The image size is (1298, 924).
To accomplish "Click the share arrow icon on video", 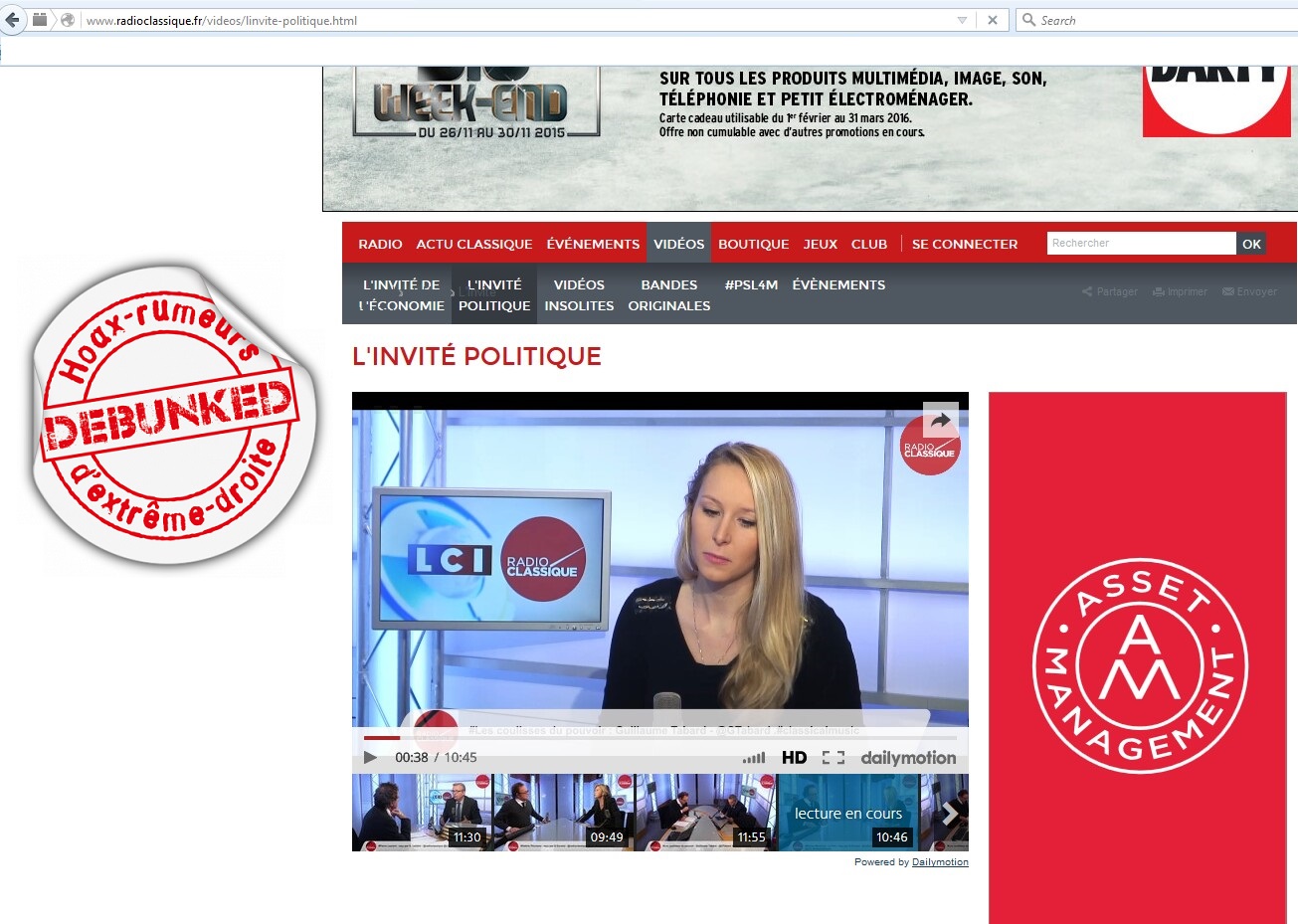I will pos(940,420).
